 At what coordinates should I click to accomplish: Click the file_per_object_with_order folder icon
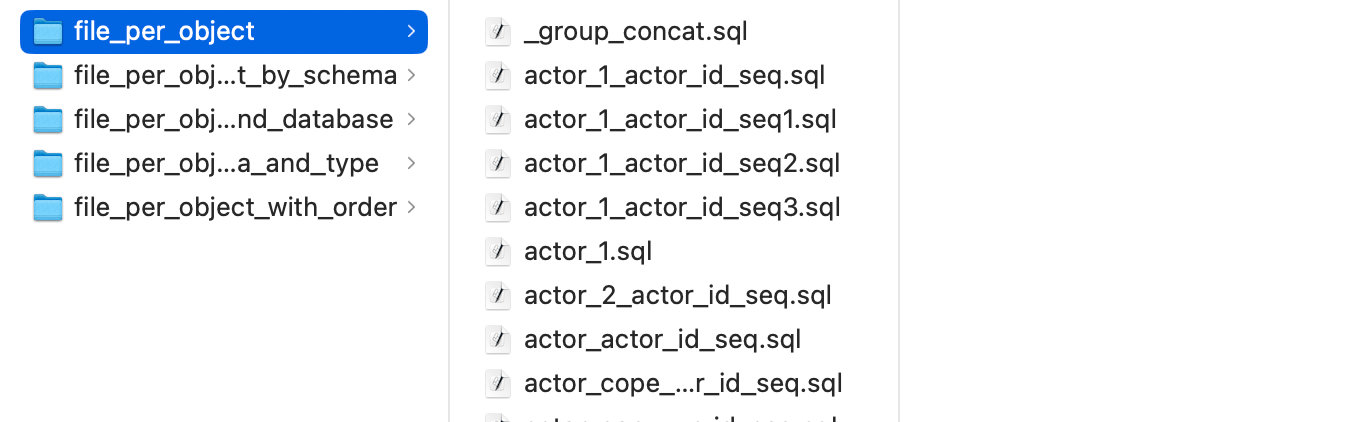[x=47, y=208]
